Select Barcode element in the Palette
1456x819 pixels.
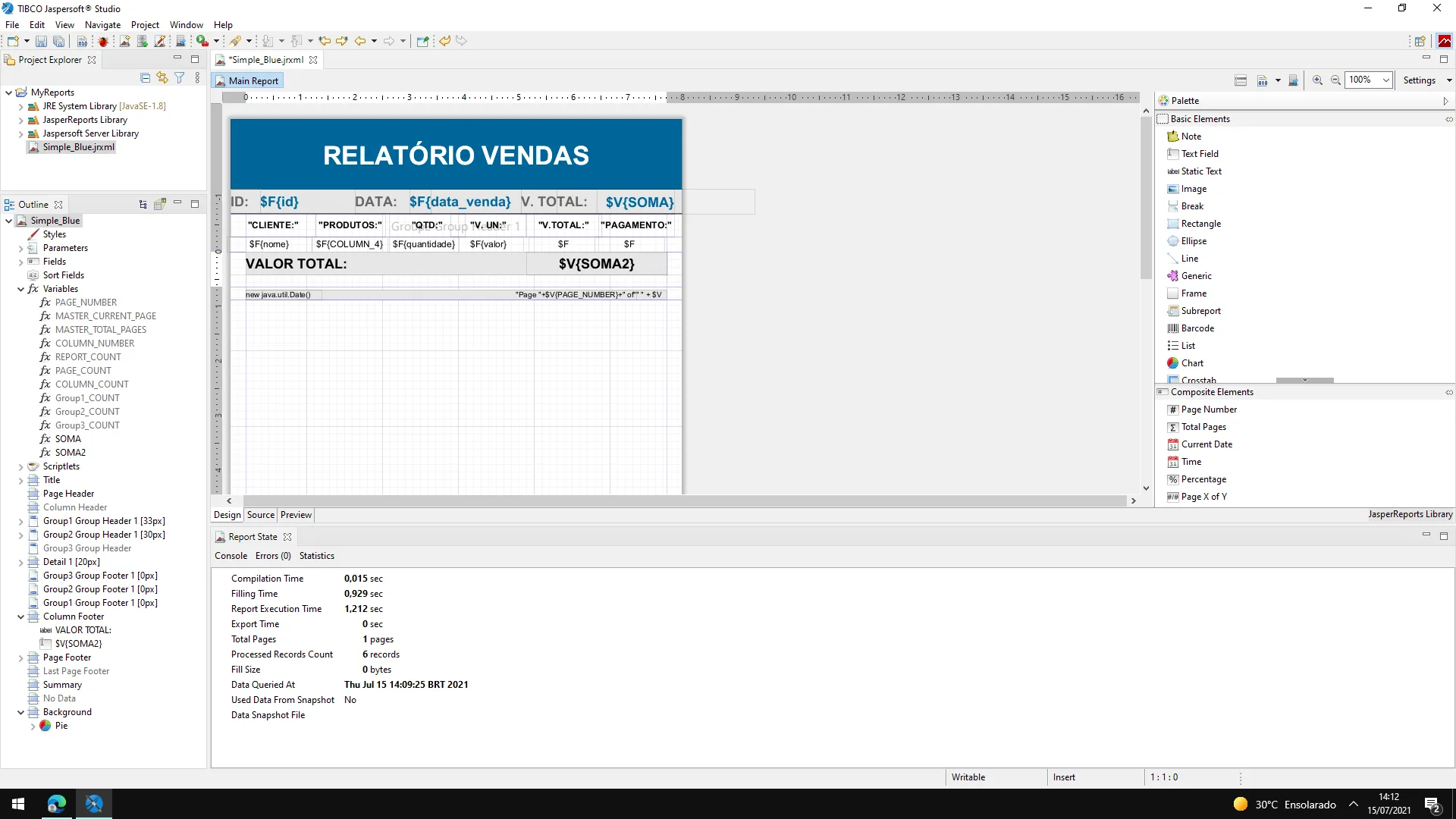pyautogui.click(x=1197, y=328)
